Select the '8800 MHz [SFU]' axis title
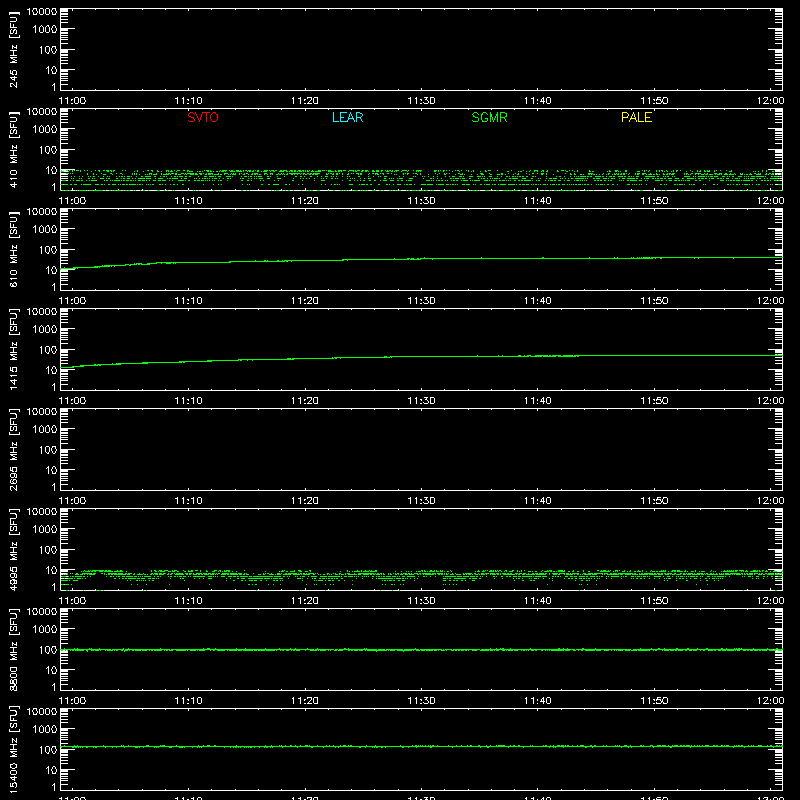This screenshot has height=800, width=800. [13, 649]
